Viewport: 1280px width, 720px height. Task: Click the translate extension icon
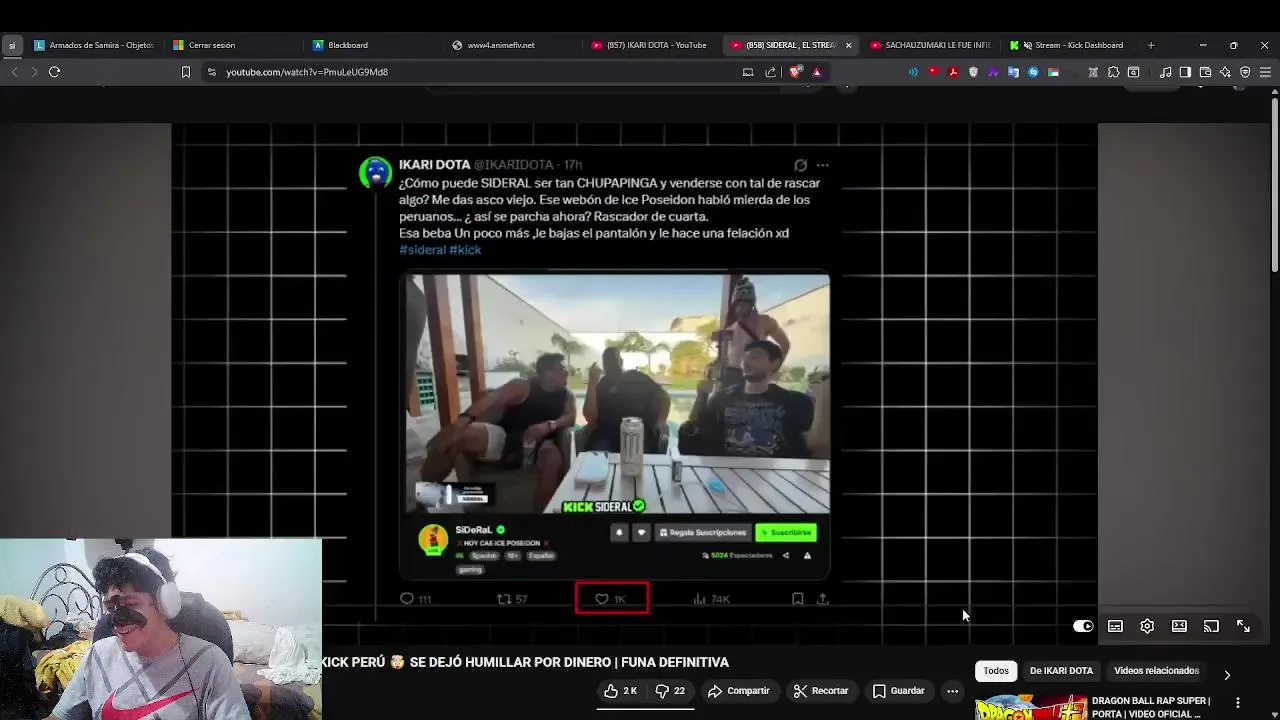pos(1013,72)
